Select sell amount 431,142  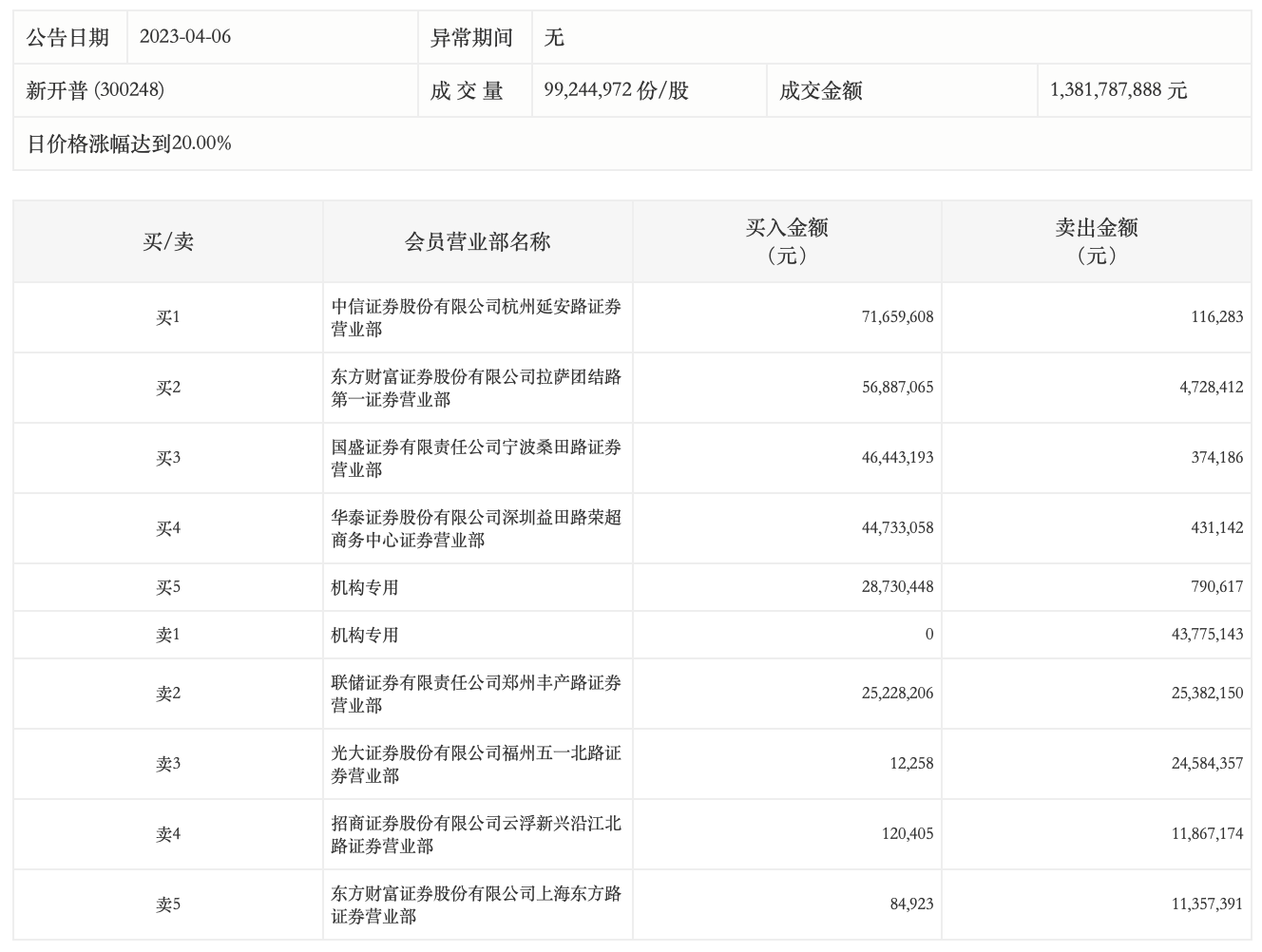coord(1216,528)
